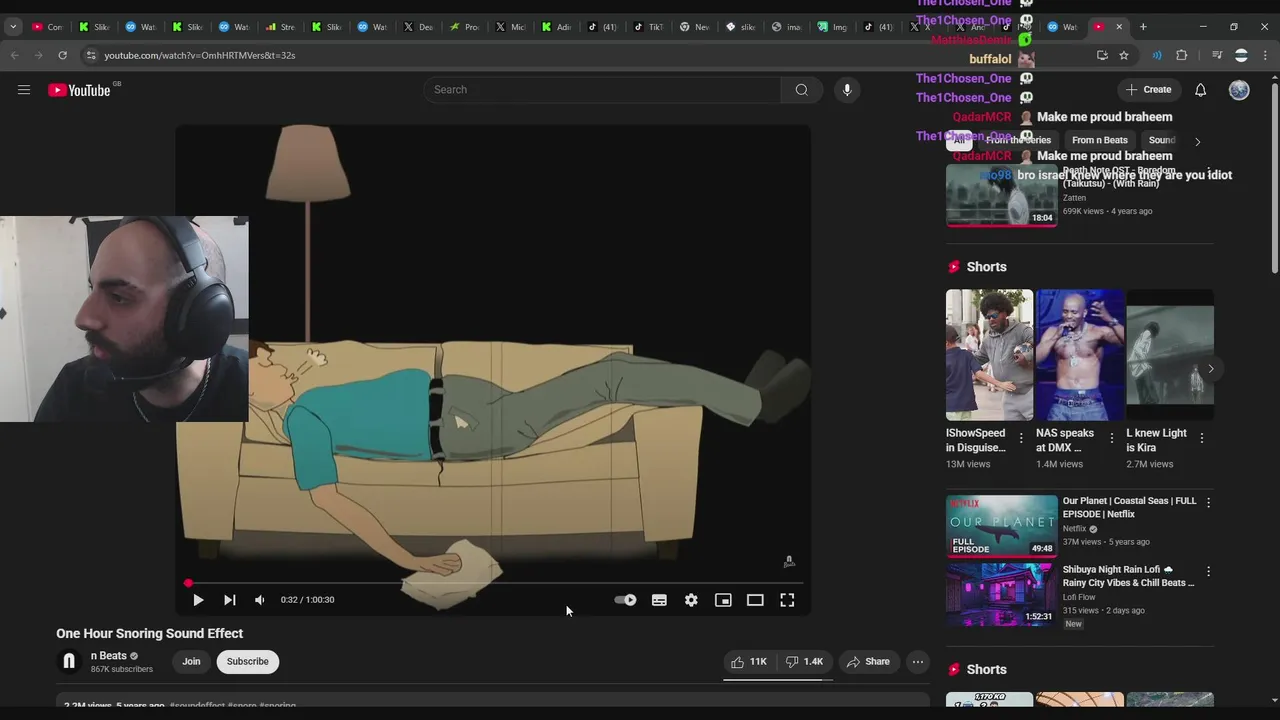Image resolution: width=1280 pixels, height=720 pixels.
Task: Open the NAS speaks at DMX short
Action: [1079, 355]
